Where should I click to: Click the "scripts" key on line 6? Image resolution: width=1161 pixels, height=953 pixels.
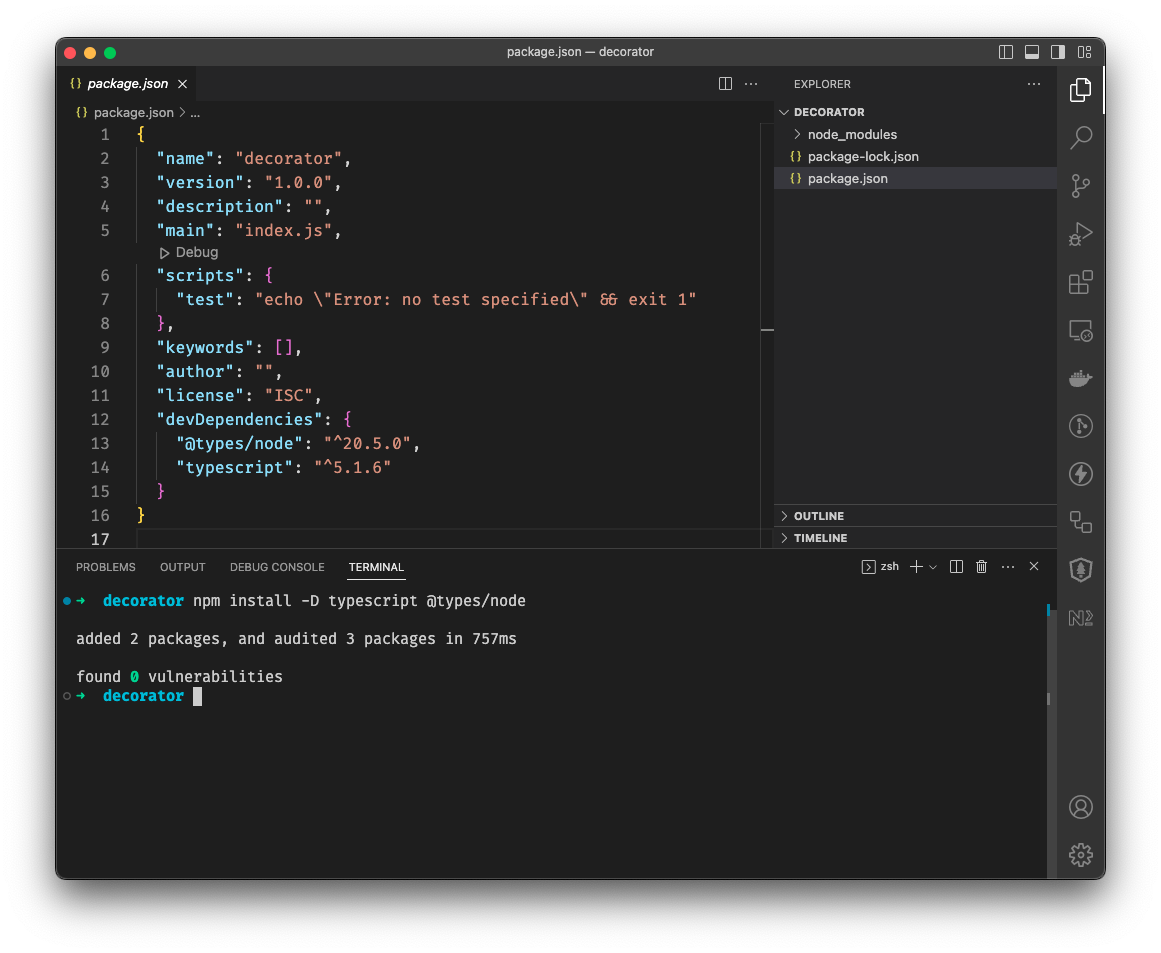(200, 275)
